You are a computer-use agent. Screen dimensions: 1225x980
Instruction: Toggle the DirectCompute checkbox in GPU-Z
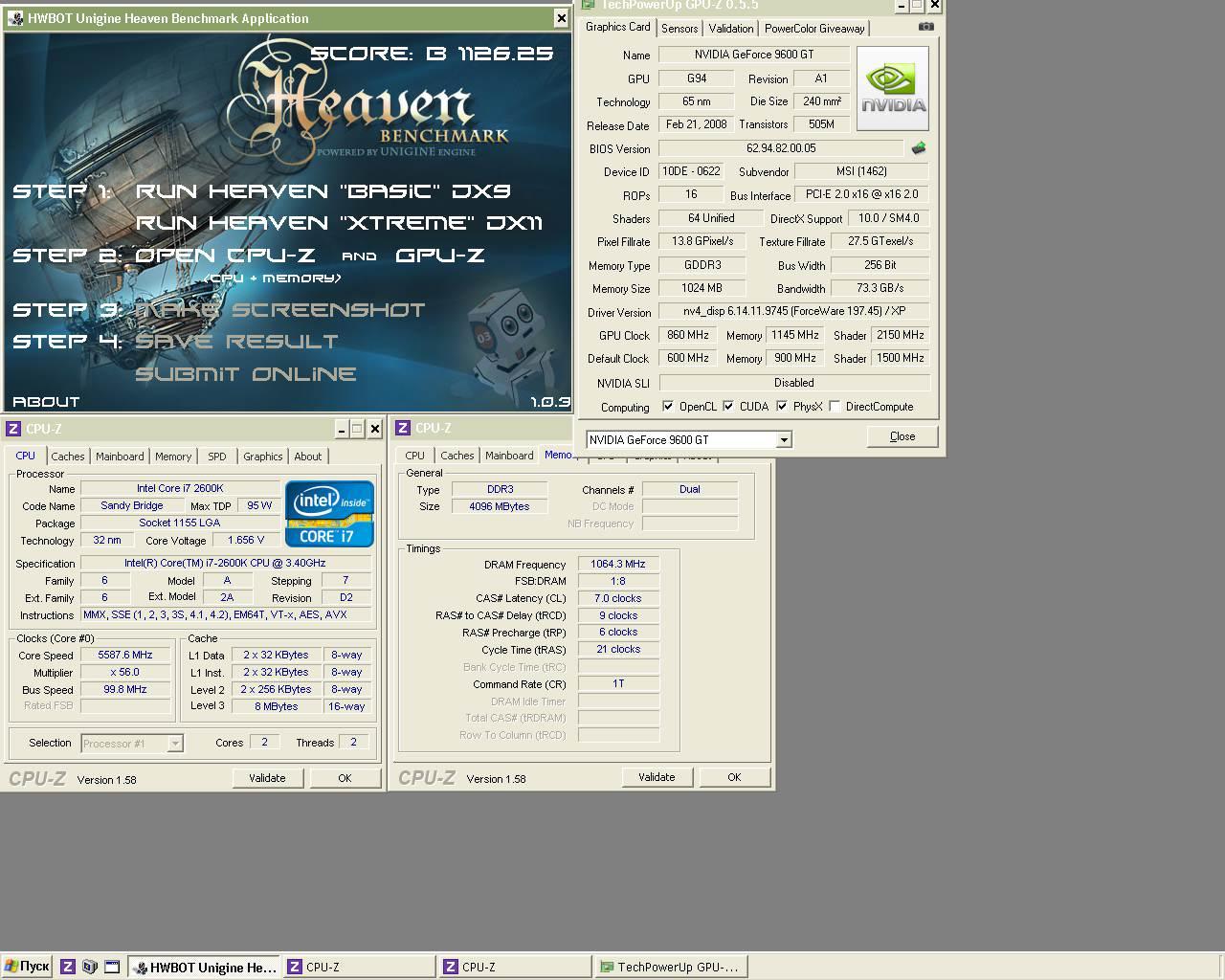[835, 407]
